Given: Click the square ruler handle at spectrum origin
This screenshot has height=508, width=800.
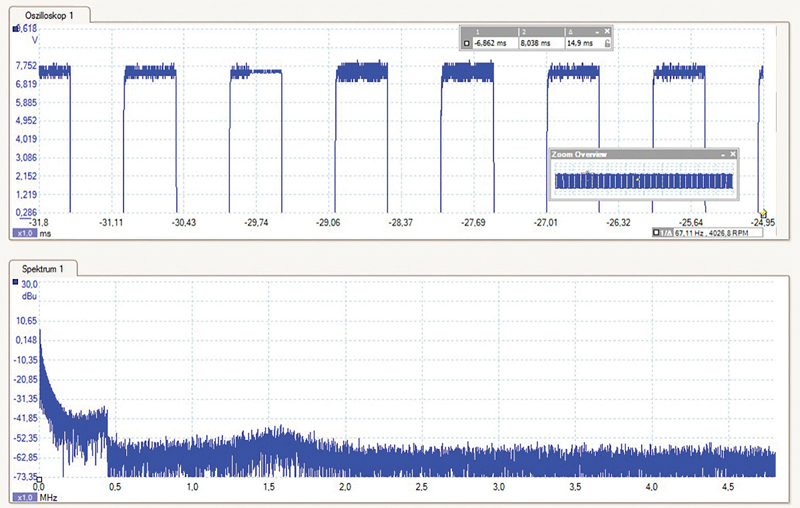Looking at the screenshot, I should point(39,479).
